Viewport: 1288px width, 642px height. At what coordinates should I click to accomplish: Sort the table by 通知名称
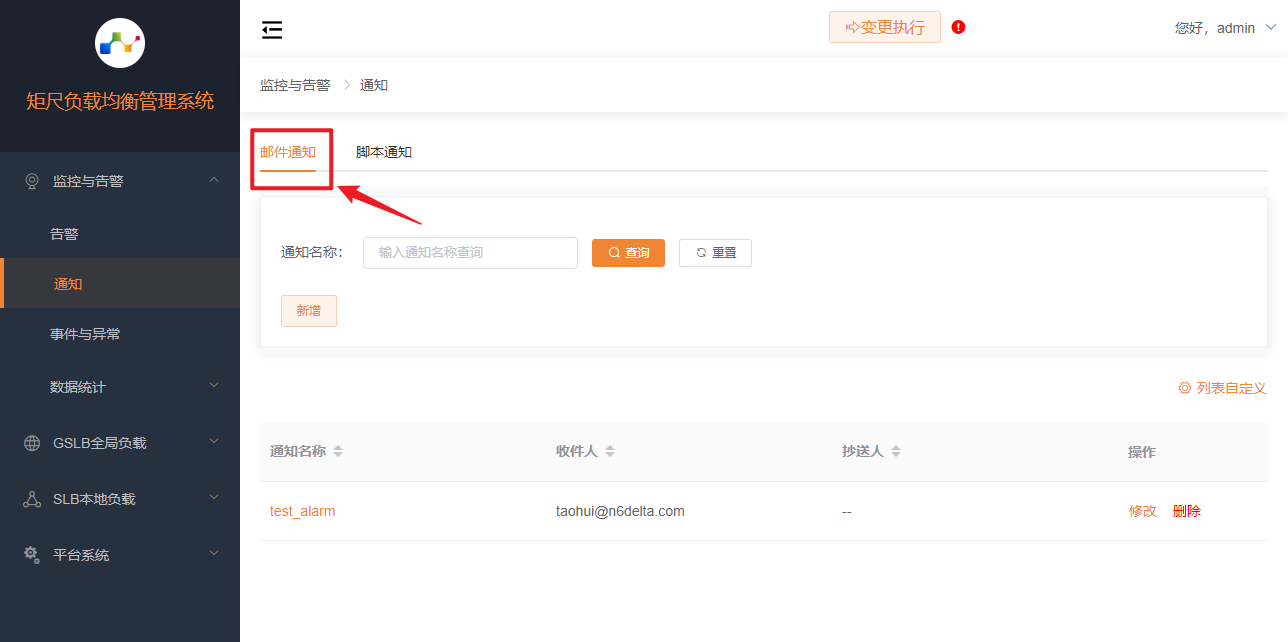(338, 452)
